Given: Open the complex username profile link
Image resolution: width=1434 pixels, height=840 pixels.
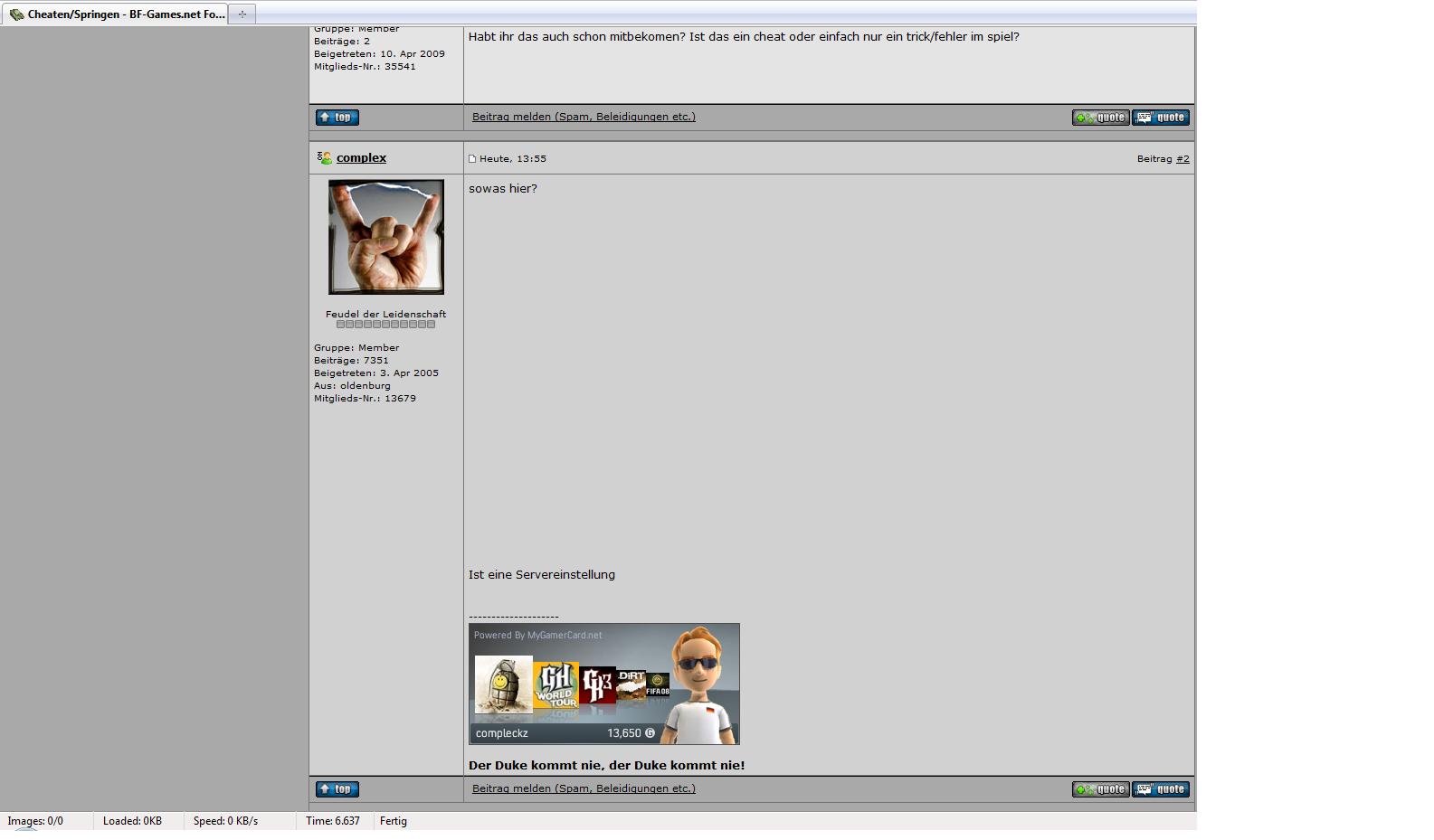Looking at the screenshot, I should (361, 158).
